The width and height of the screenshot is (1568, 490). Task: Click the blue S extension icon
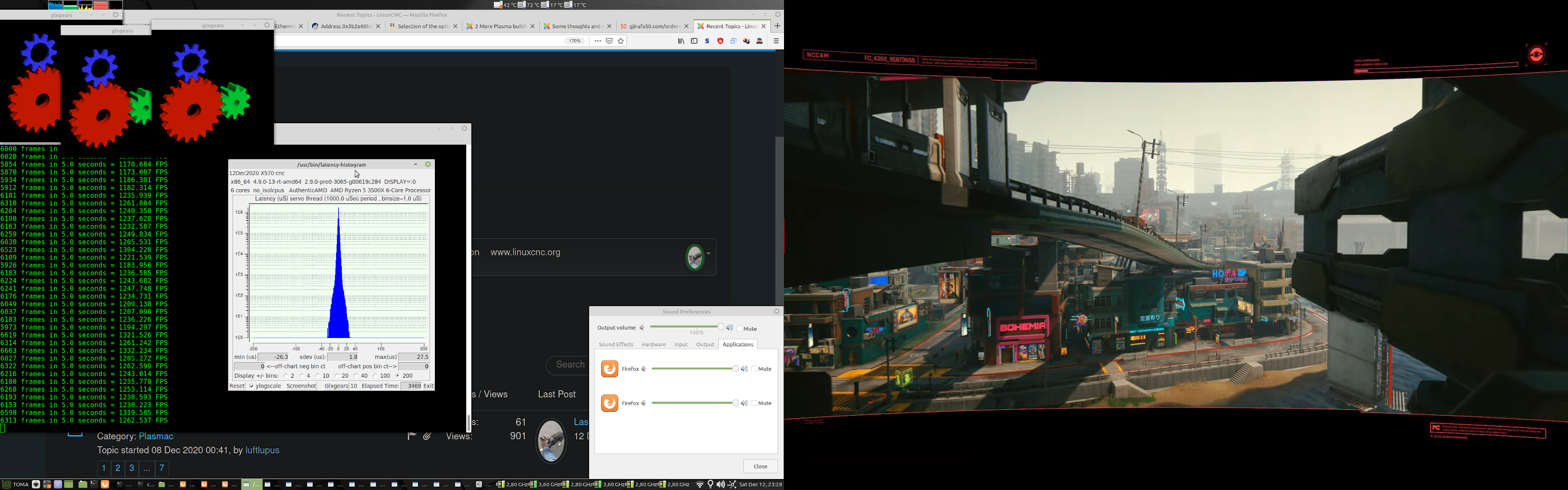707,41
